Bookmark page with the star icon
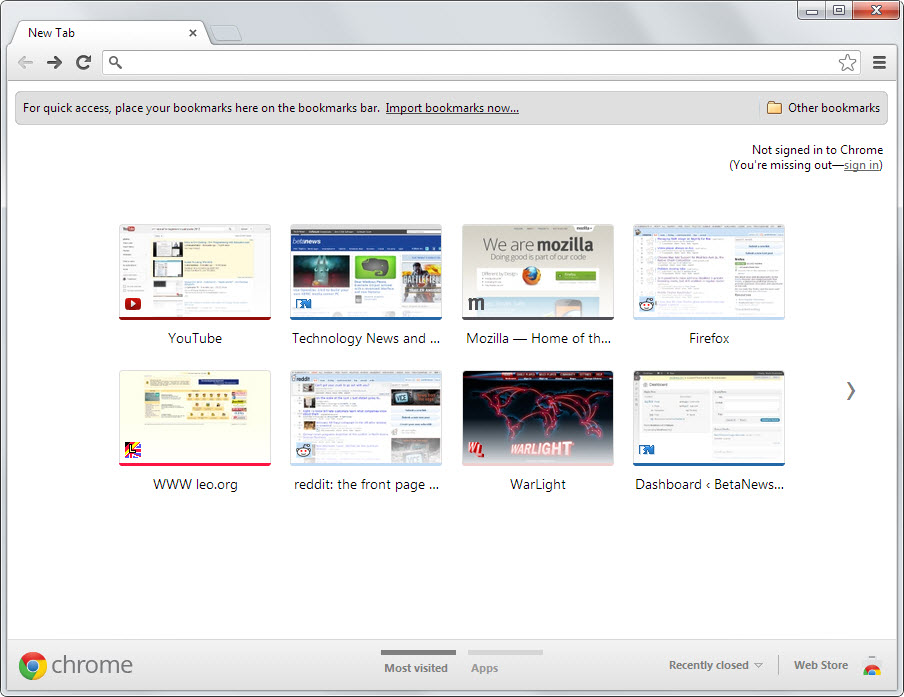 [x=847, y=63]
